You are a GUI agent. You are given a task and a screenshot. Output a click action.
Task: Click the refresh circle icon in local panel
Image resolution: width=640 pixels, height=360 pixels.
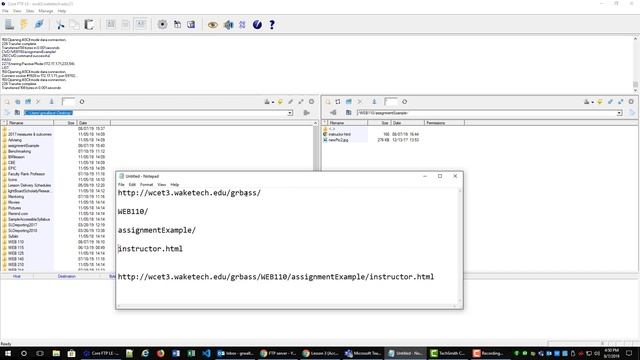point(82,102)
